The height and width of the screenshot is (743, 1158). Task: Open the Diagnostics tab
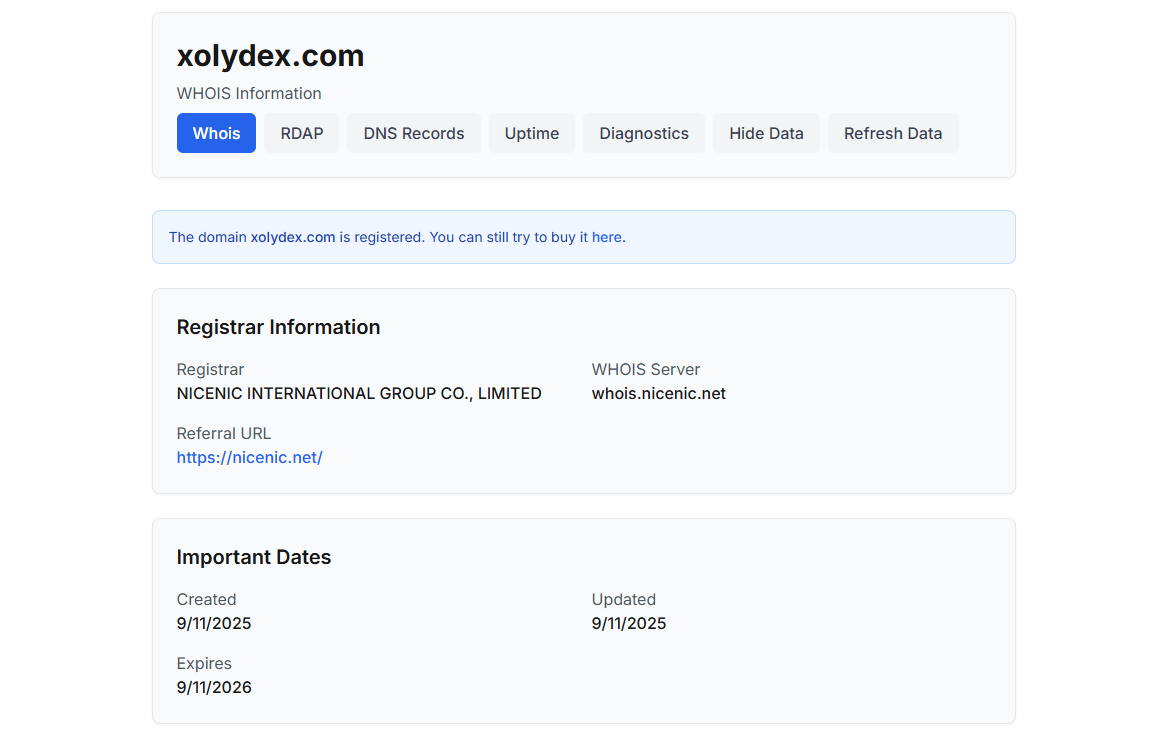point(643,133)
